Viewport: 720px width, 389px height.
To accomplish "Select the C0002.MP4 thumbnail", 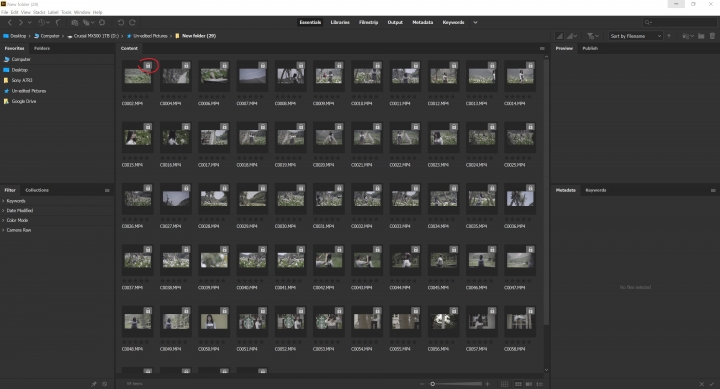I will point(138,76).
